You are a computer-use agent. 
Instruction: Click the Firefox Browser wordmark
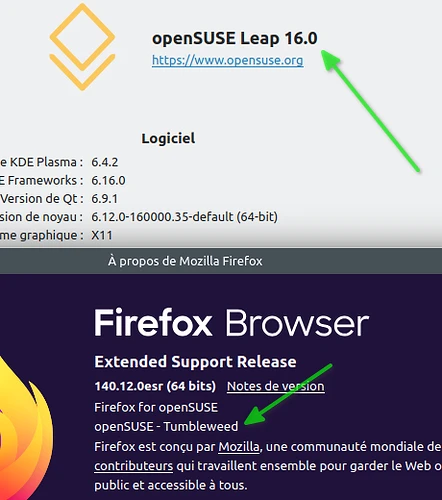[x=231, y=323]
